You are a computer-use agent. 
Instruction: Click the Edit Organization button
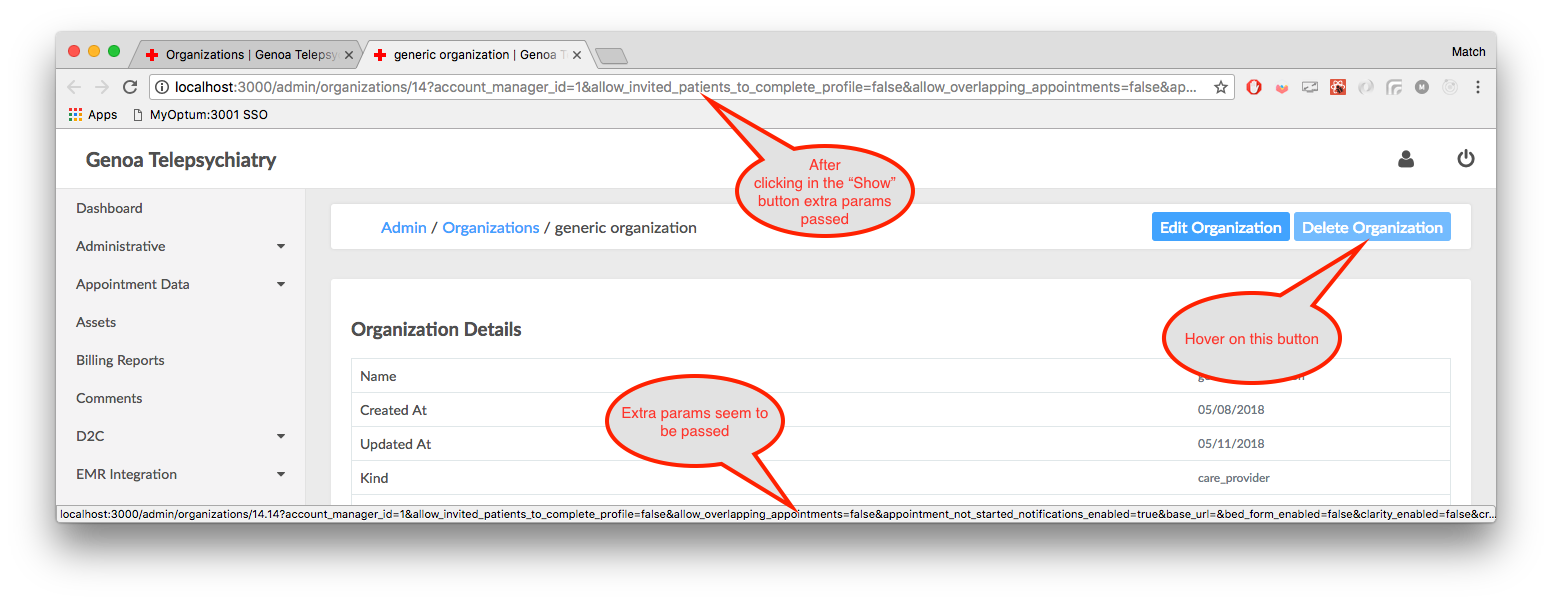pyautogui.click(x=1220, y=226)
